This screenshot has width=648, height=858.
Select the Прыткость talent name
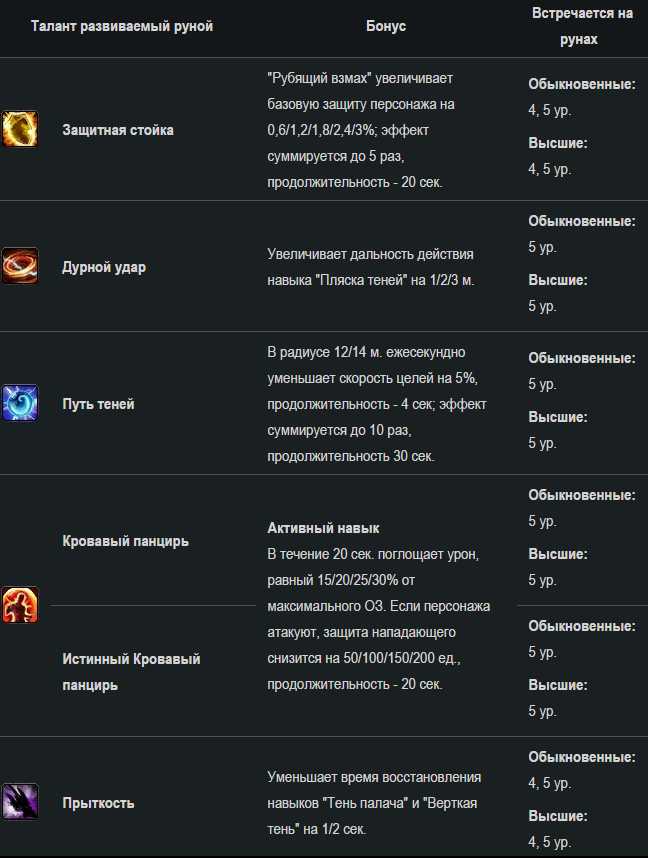coord(98,803)
